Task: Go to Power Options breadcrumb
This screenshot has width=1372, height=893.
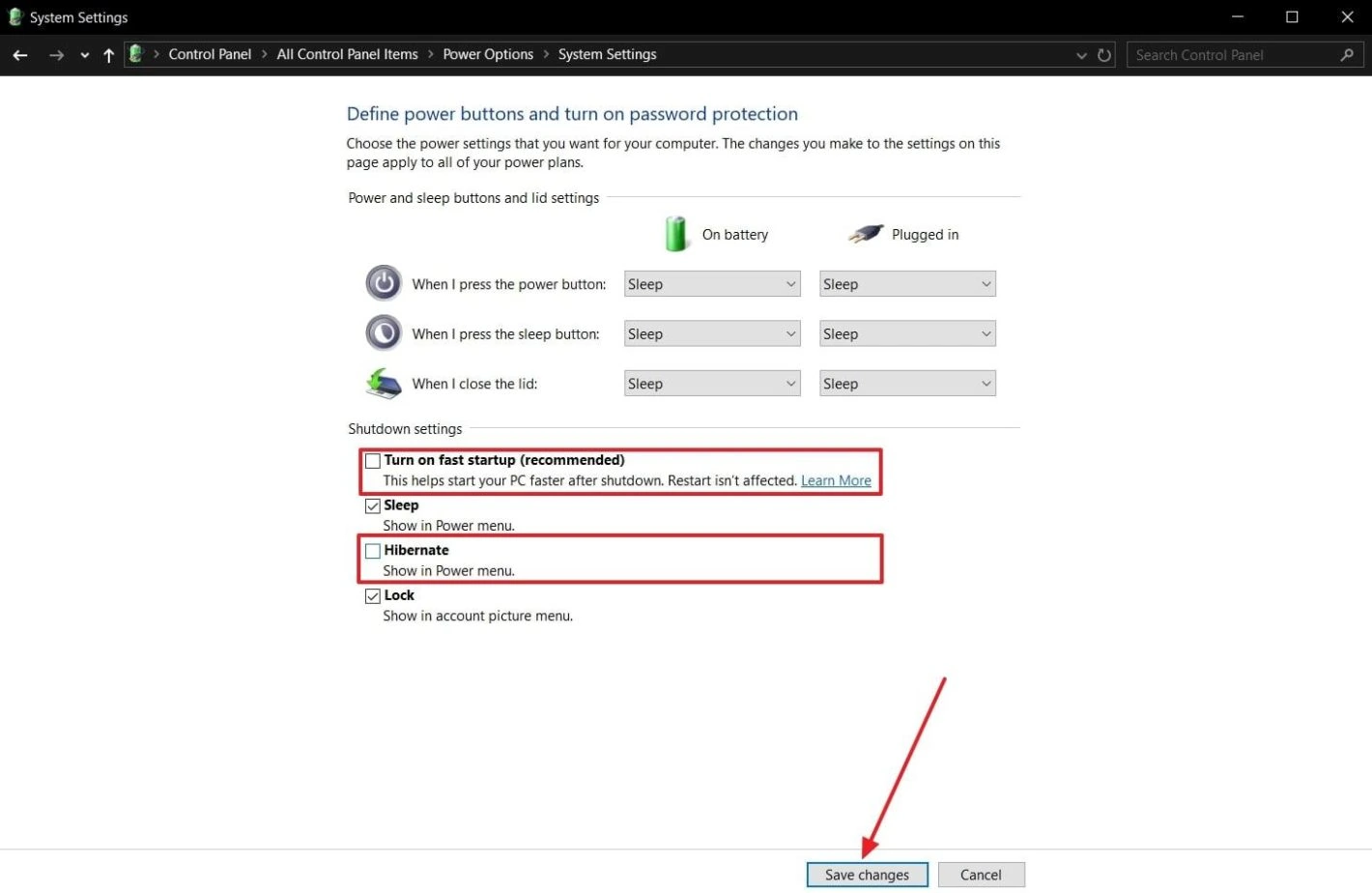Action: coord(488,54)
